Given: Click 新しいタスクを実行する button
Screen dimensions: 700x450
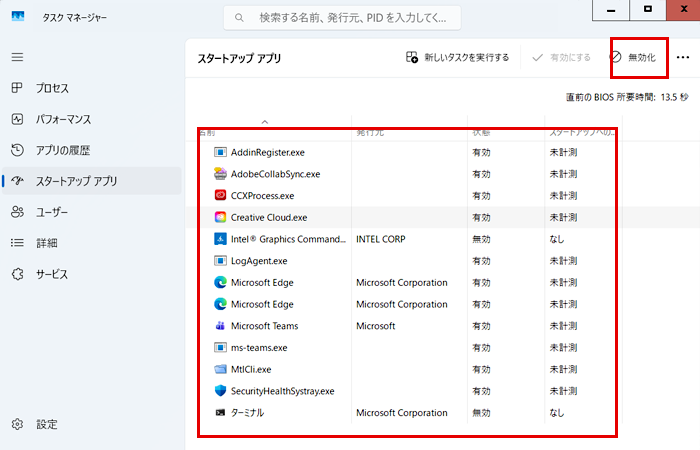Looking at the screenshot, I should tap(457, 57).
